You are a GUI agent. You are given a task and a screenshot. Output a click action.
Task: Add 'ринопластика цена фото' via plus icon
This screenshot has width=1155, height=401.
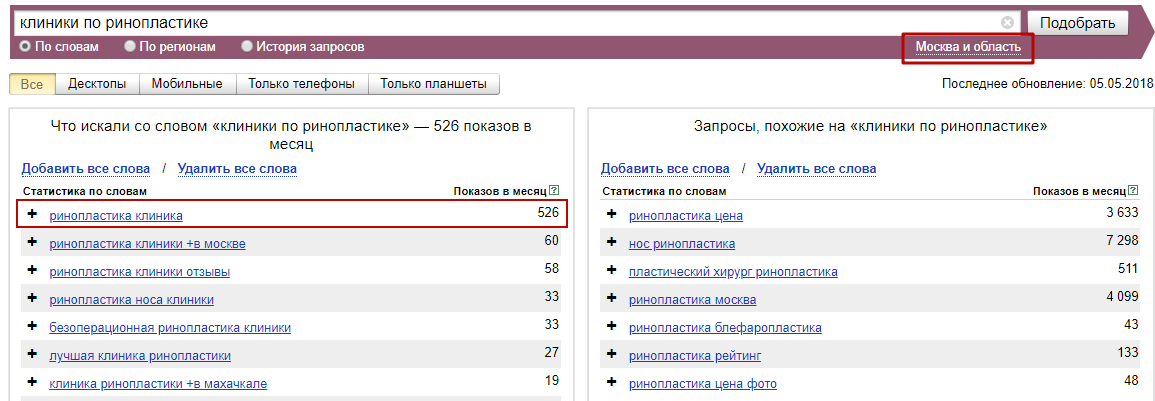611,383
